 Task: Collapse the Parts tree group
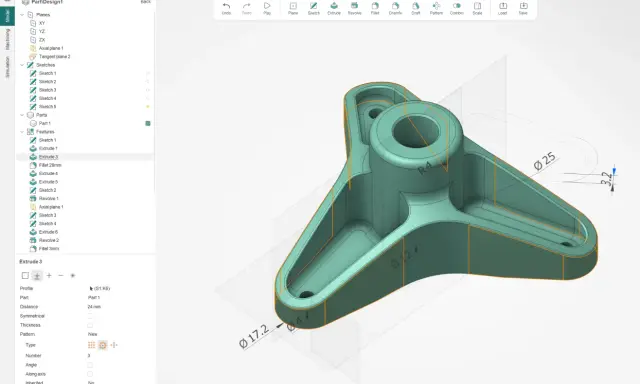tap(22, 115)
